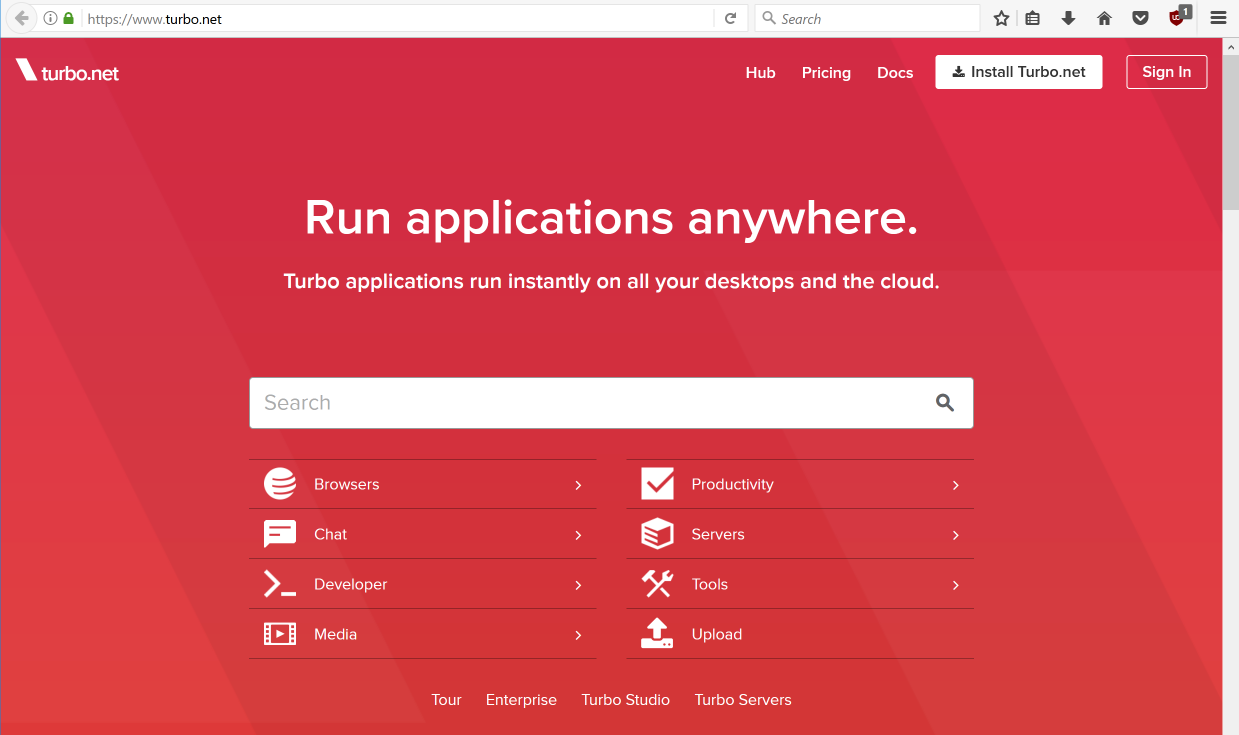Select the Browsers category label
The width and height of the screenshot is (1239, 735).
tap(346, 484)
